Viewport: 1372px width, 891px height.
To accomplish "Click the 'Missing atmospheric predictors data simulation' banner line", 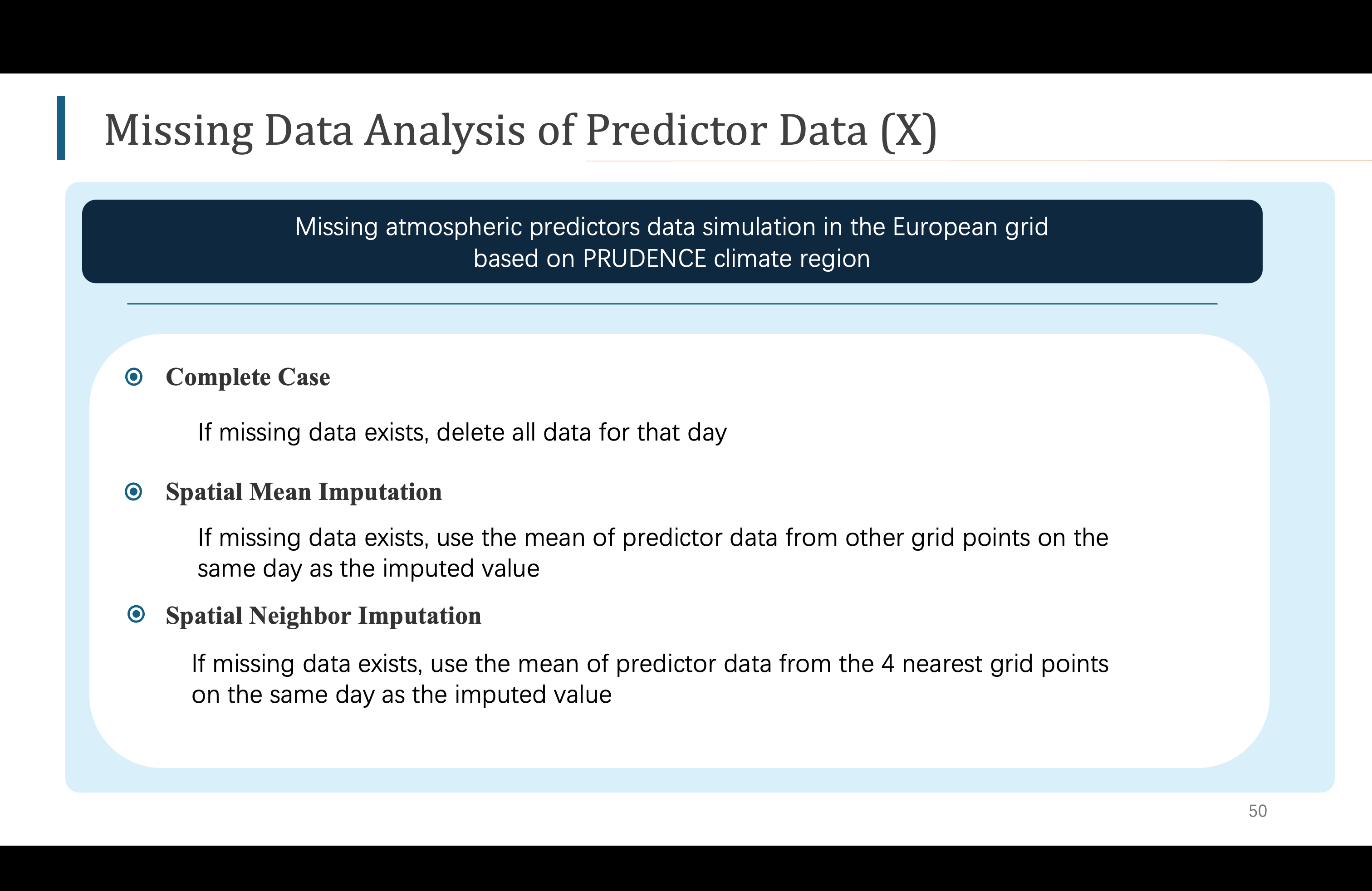I will (671, 226).
